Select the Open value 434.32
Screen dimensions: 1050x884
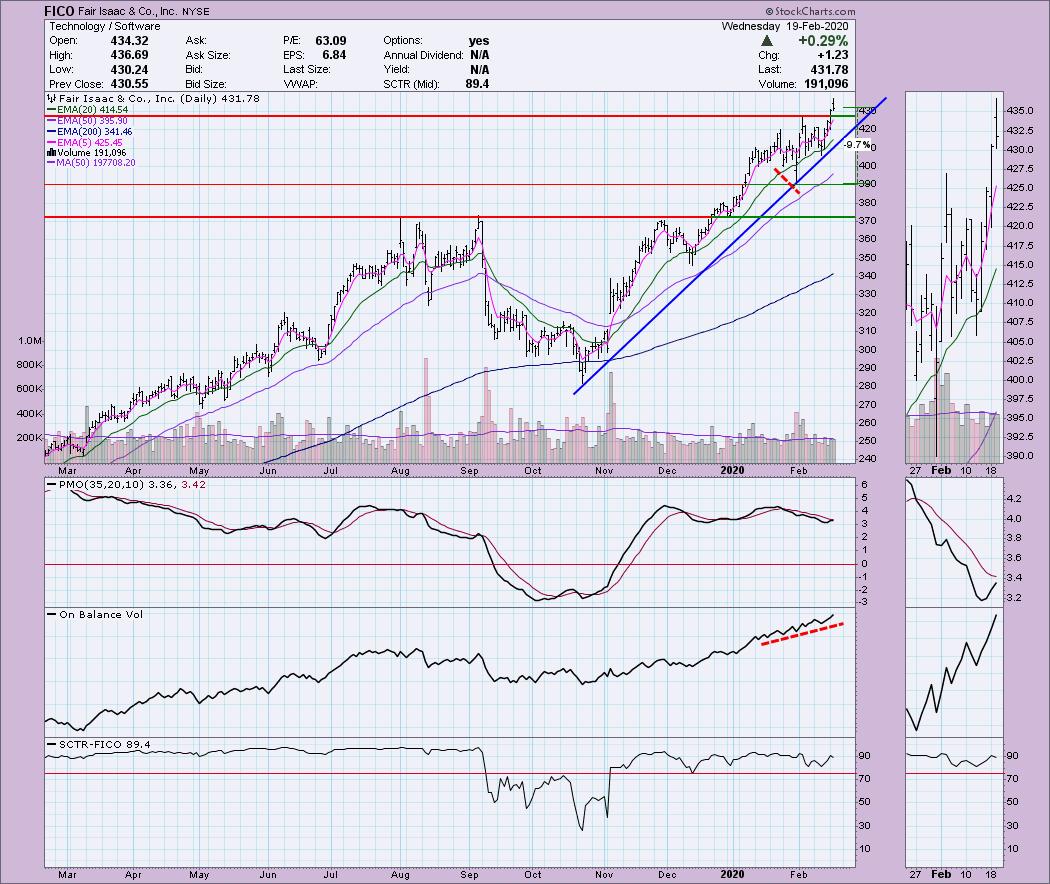129,41
